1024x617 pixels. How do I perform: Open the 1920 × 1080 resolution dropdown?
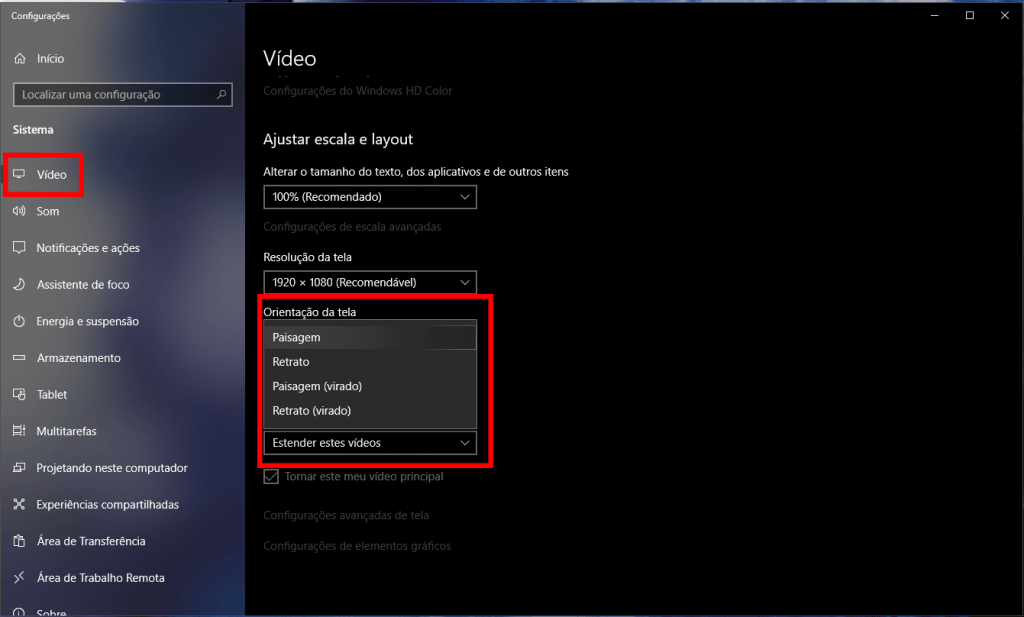tap(370, 283)
